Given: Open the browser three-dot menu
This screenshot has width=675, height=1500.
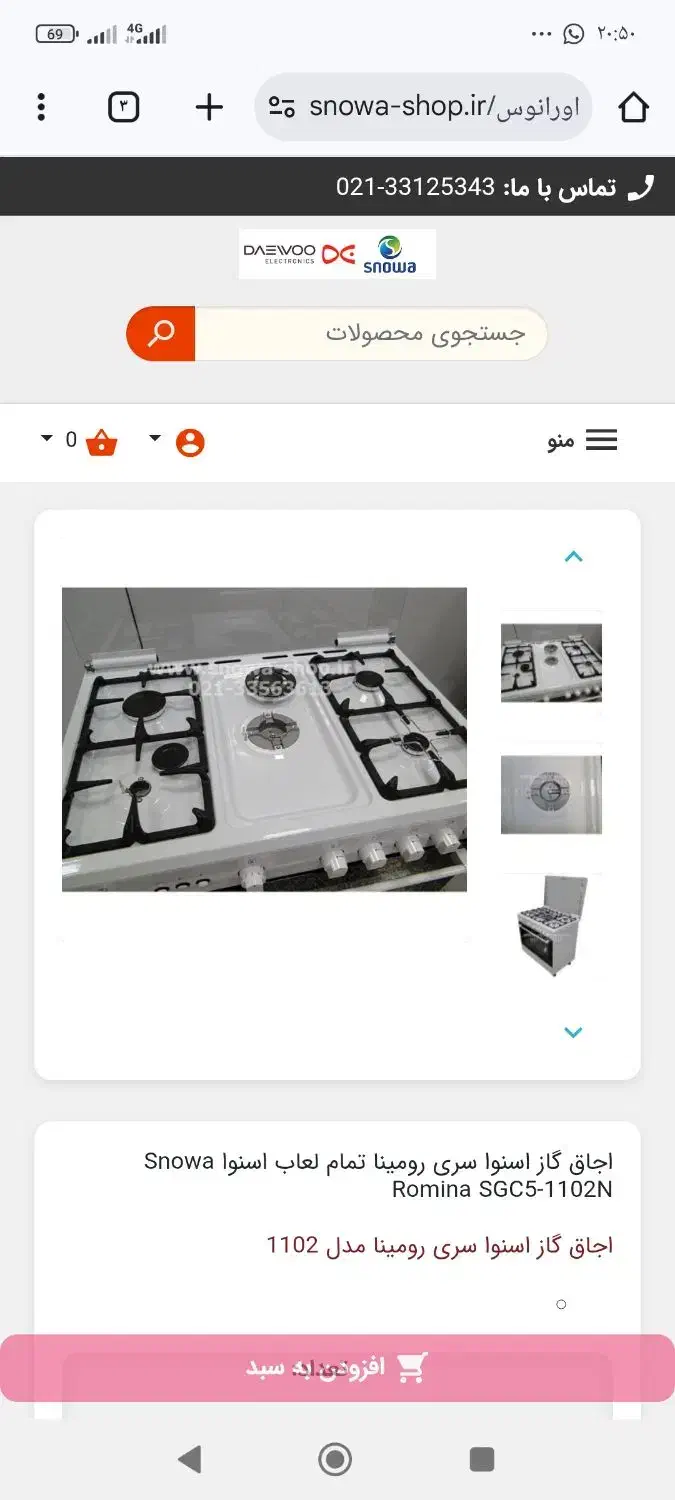Looking at the screenshot, I should [41, 107].
